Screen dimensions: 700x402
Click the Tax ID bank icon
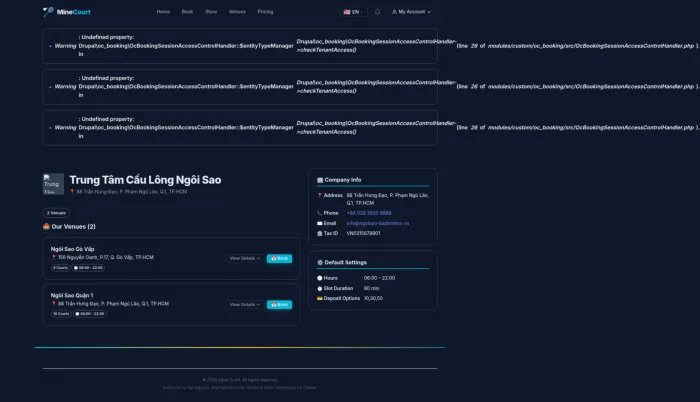click(320, 234)
